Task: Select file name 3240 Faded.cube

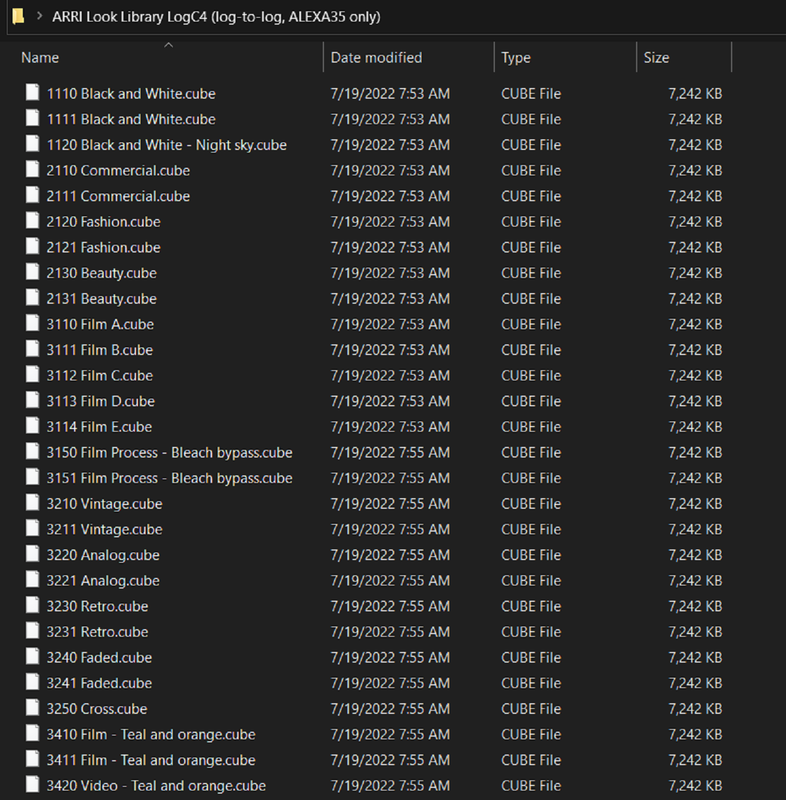Action: (99, 658)
